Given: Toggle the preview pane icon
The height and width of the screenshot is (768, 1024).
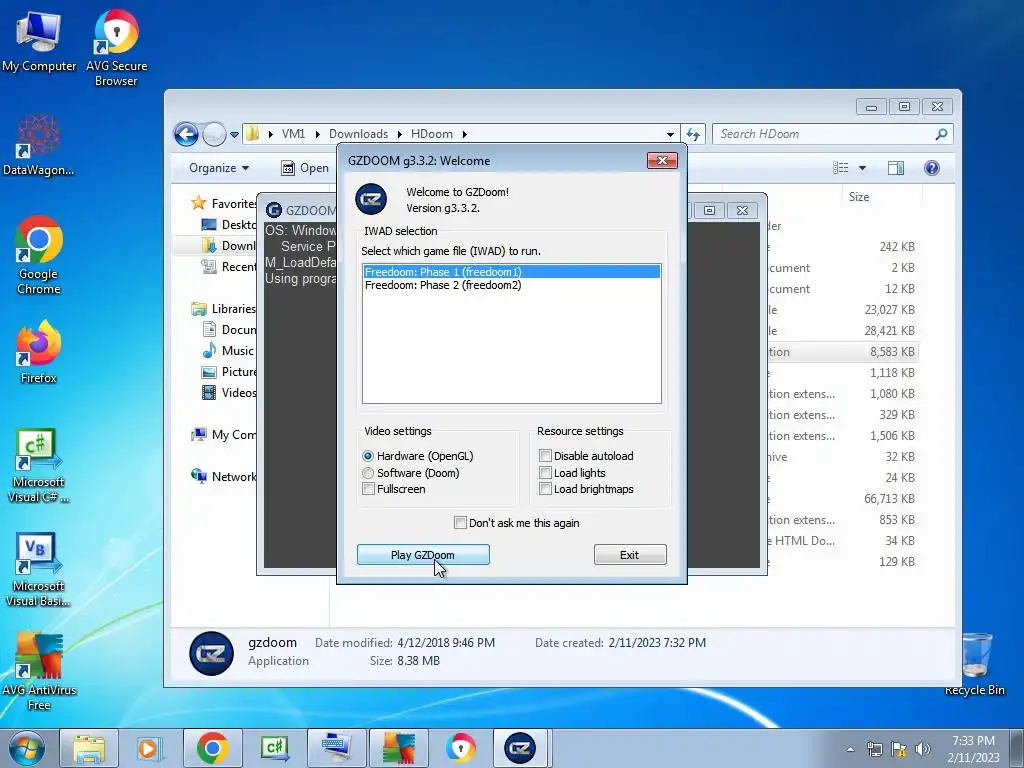Looking at the screenshot, I should (896, 168).
